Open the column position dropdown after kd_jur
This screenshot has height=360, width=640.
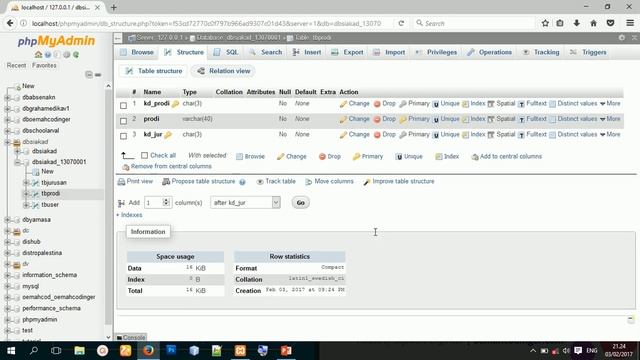coord(245,202)
